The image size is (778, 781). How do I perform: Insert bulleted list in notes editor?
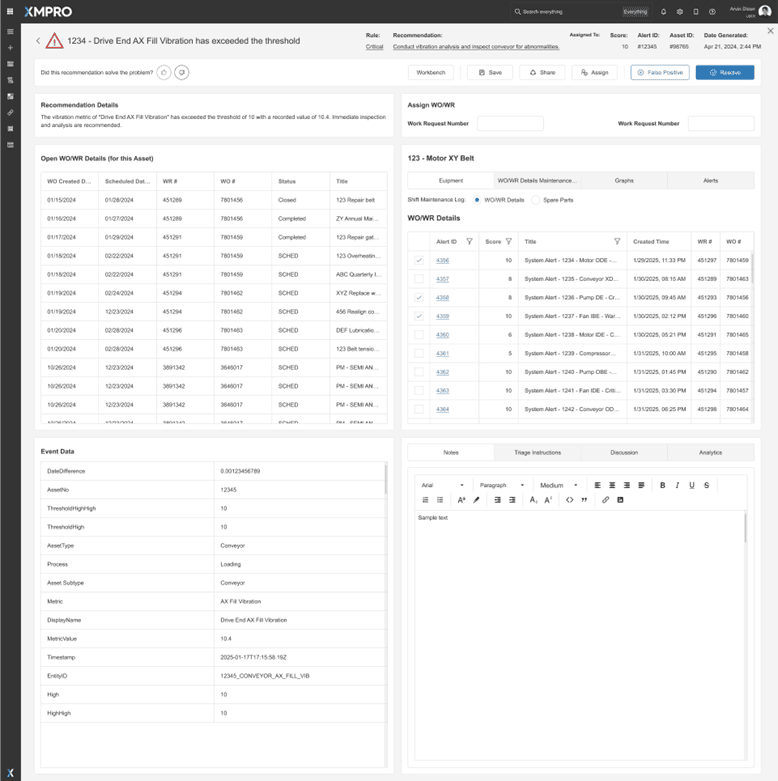point(440,500)
